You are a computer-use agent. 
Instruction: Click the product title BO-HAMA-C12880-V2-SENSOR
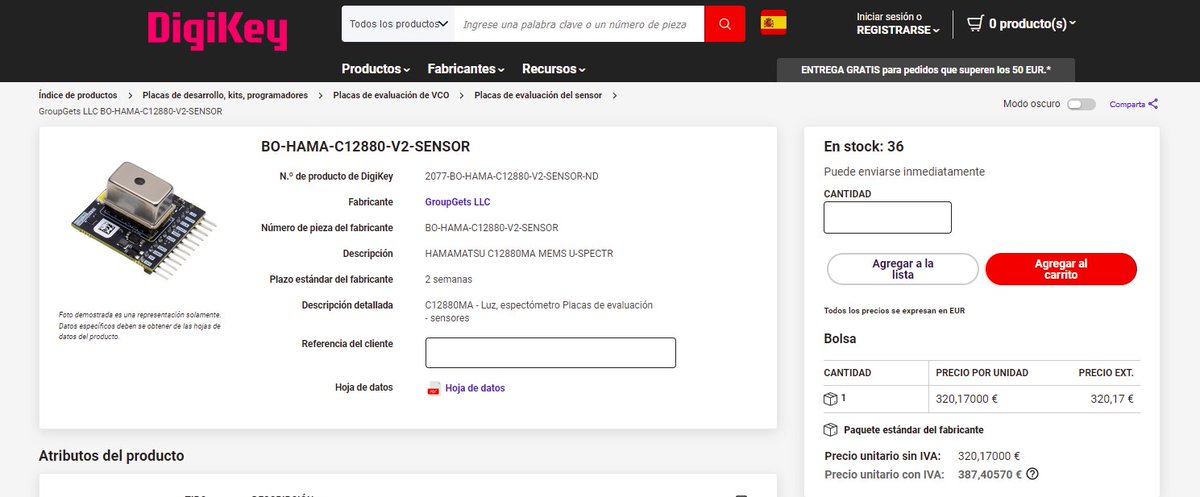(x=365, y=146)
